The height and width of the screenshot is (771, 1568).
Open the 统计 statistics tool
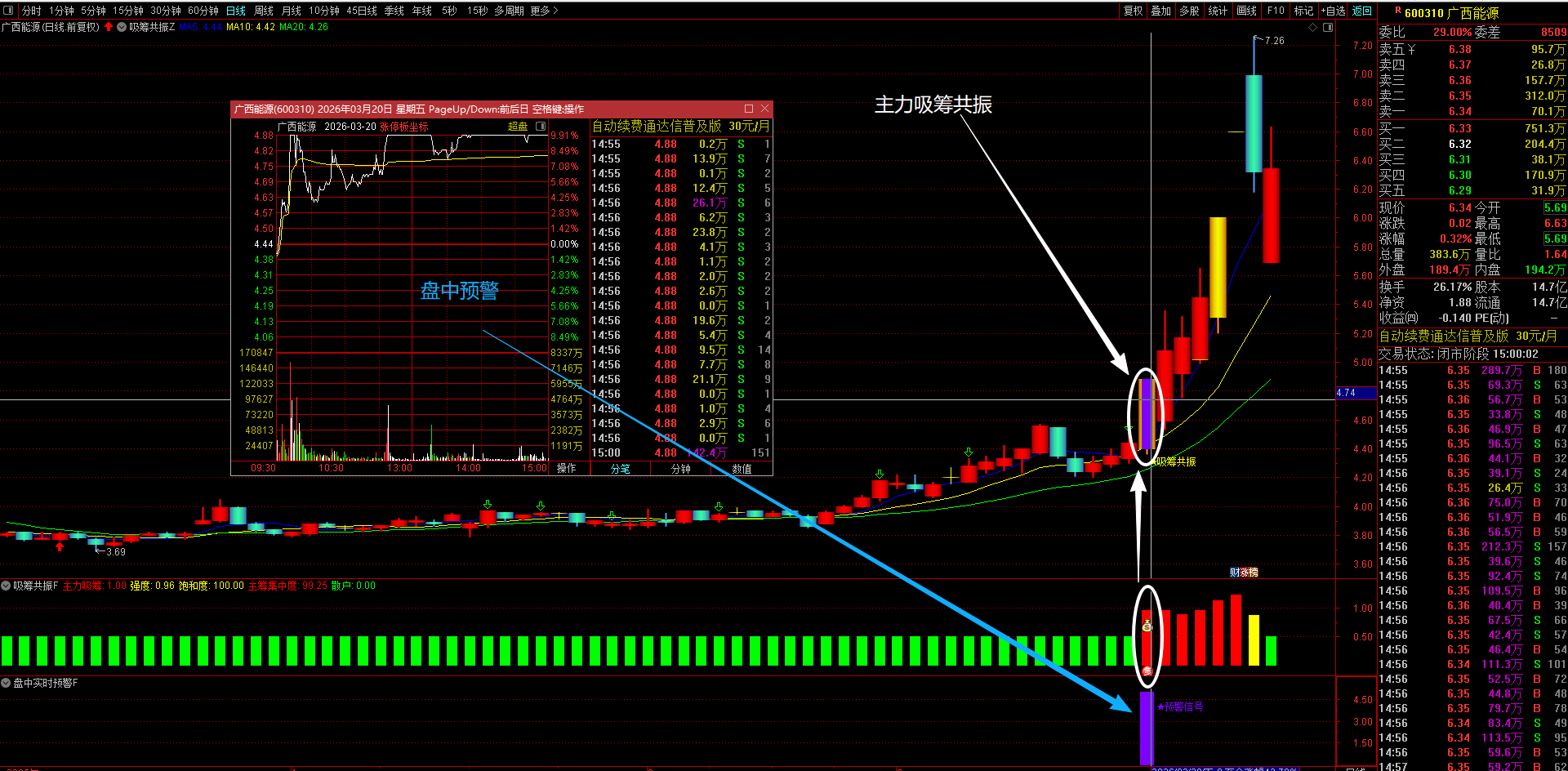1218,11
